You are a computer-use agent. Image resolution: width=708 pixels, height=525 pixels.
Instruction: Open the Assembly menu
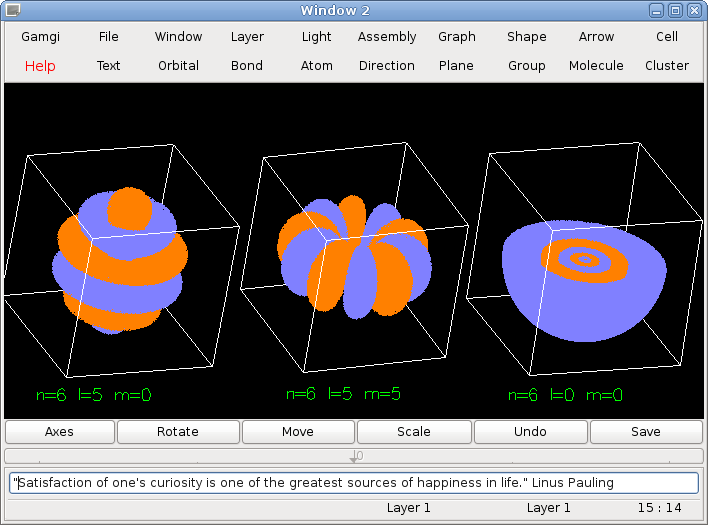tap(387, 37)
